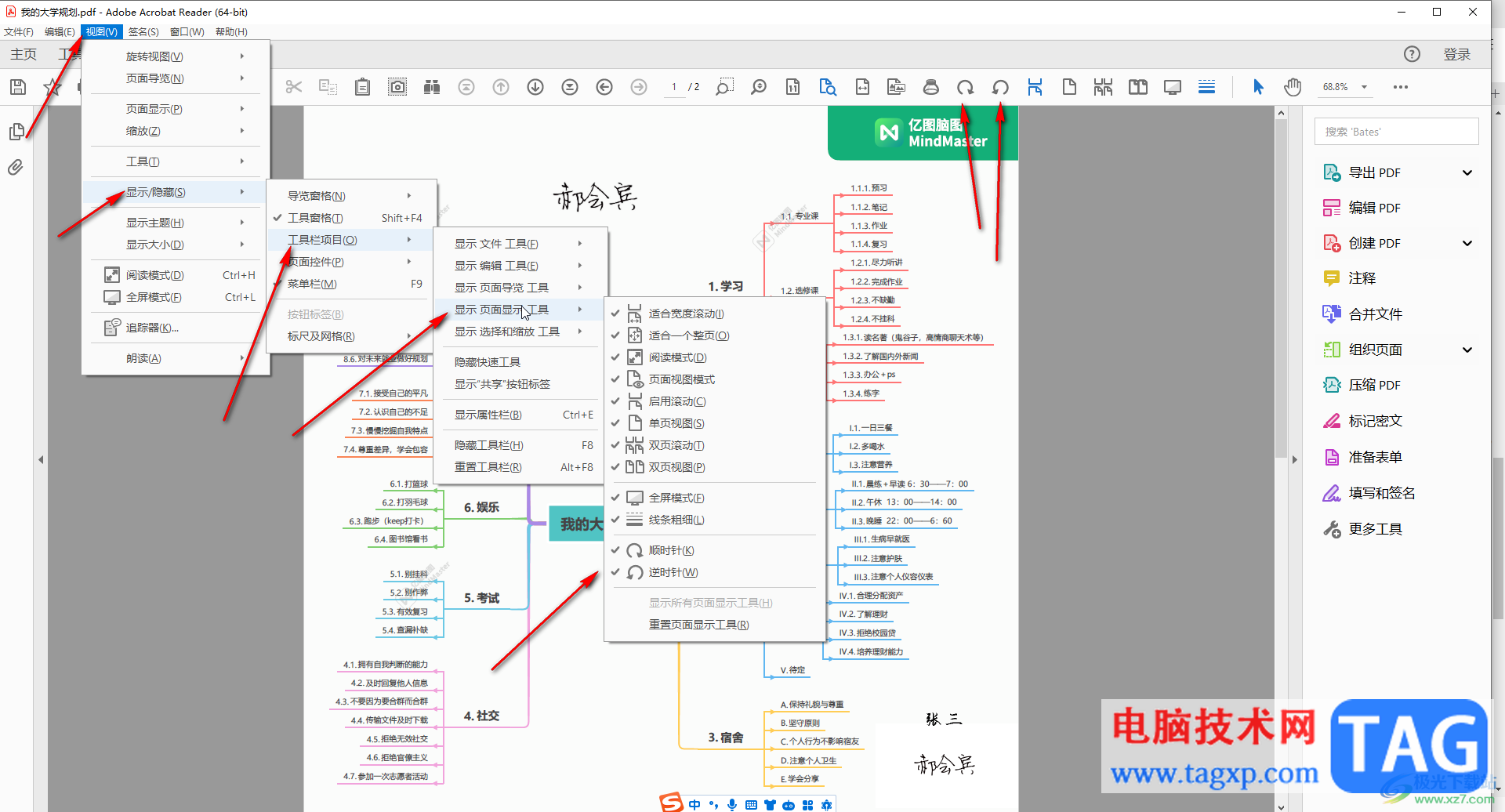Select the arrow Selection tool
Viewport: 1505px width, 812px height.
pos(1258,87)
